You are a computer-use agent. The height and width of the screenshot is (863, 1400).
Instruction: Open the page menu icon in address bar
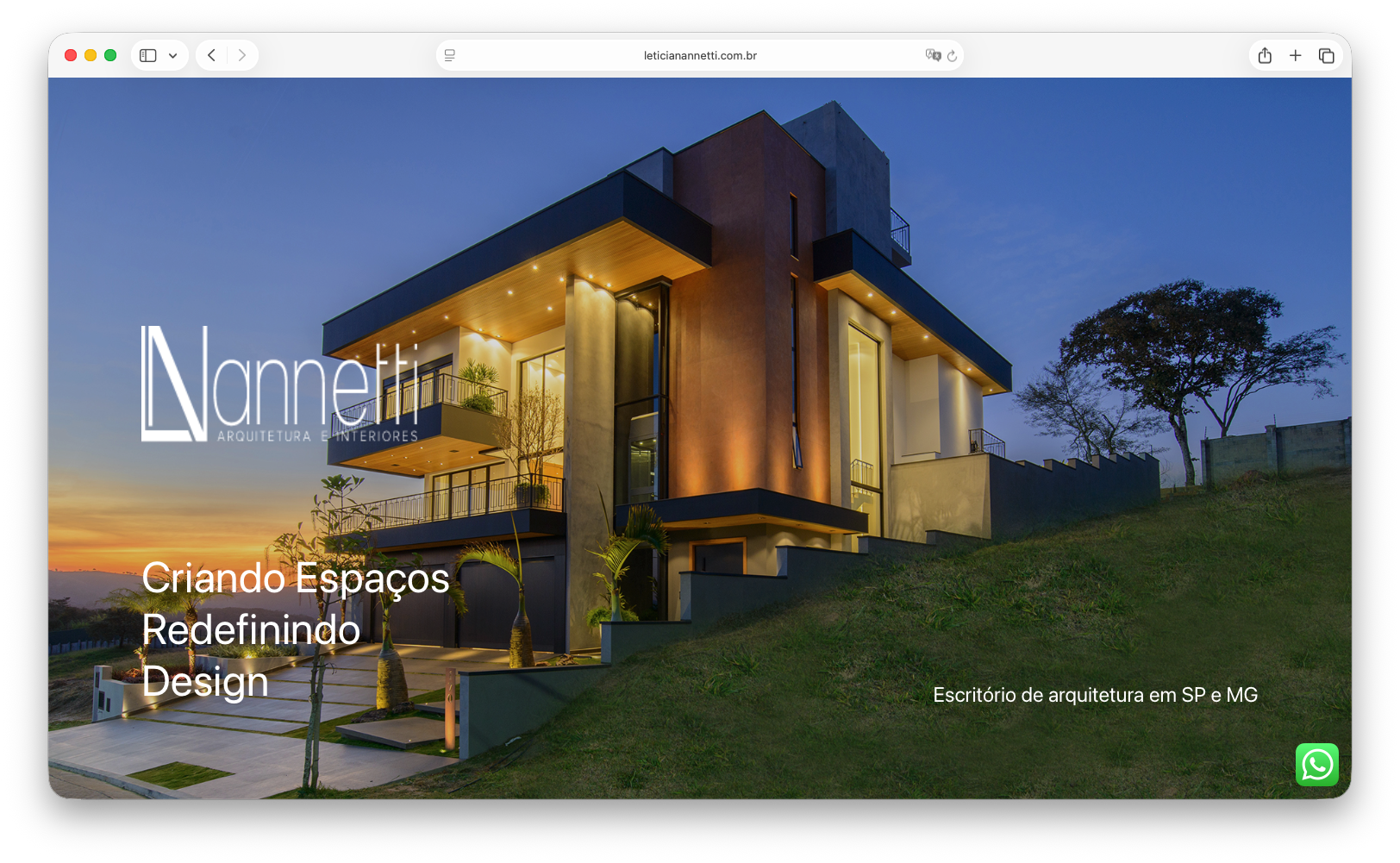[449, 55]
